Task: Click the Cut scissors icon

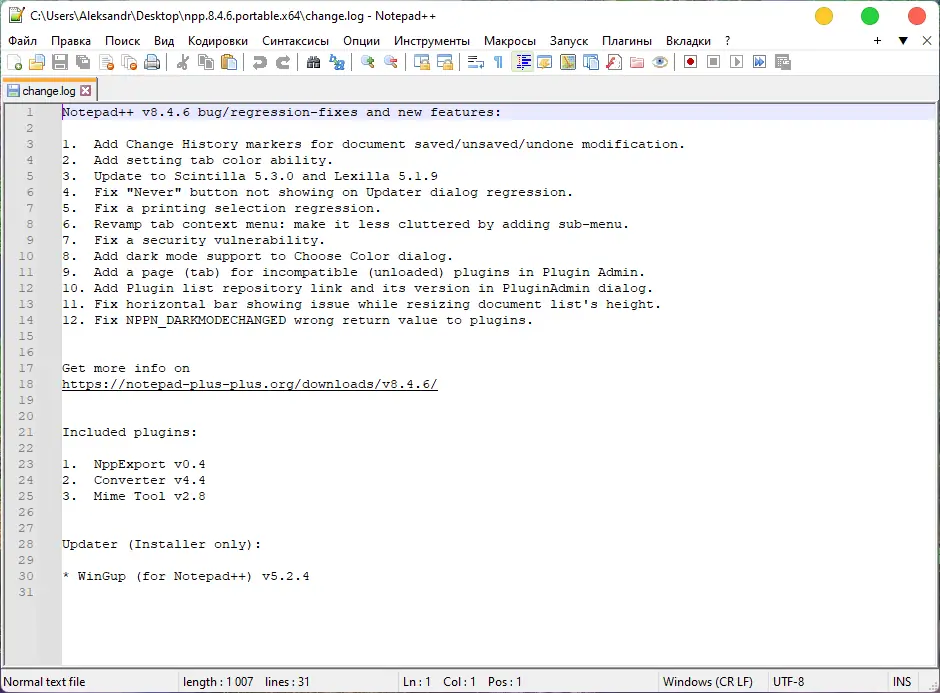Action: click(182, 62)
